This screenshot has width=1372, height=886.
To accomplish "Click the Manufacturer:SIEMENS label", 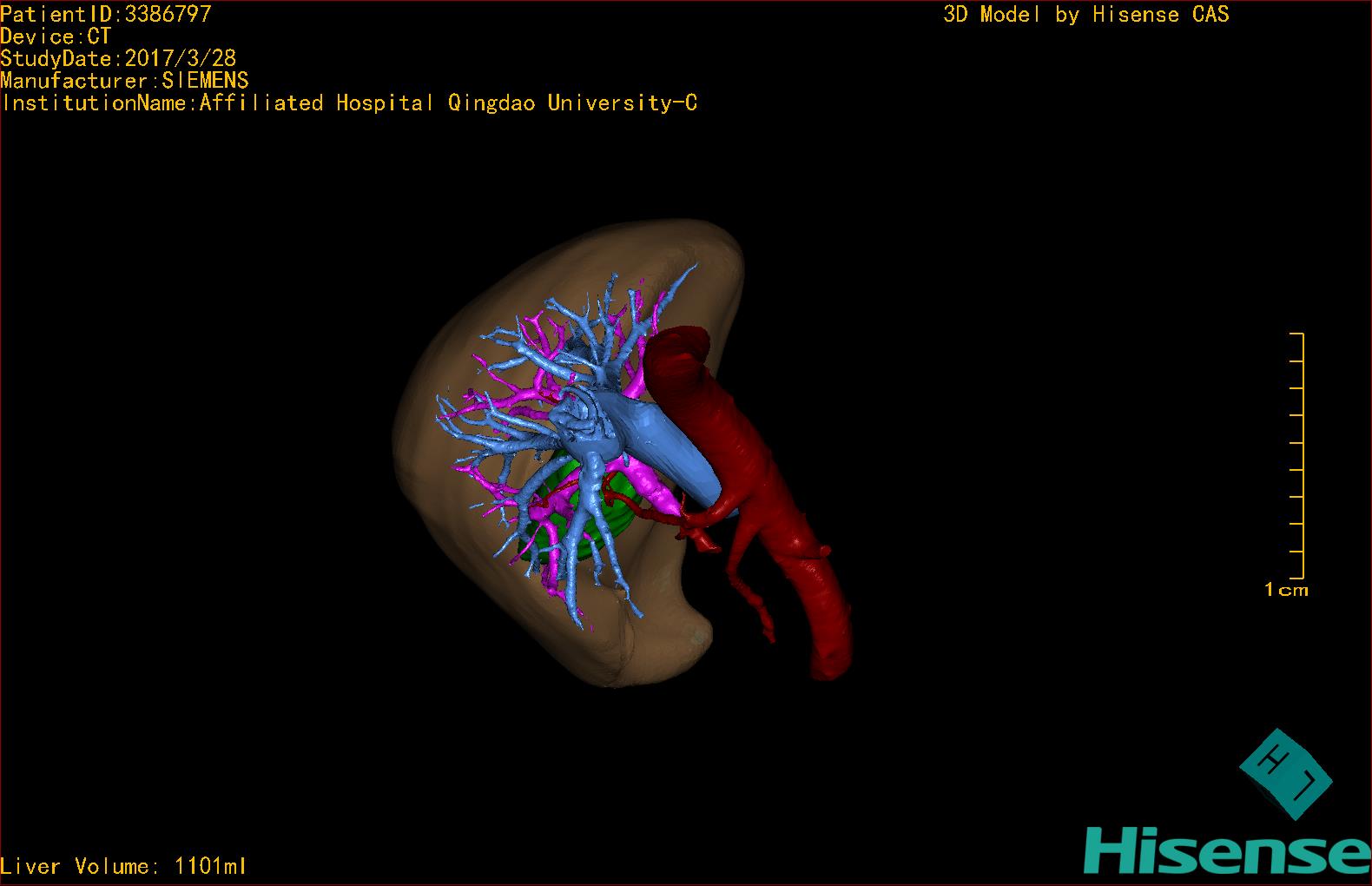I will [x=124, y=81].
